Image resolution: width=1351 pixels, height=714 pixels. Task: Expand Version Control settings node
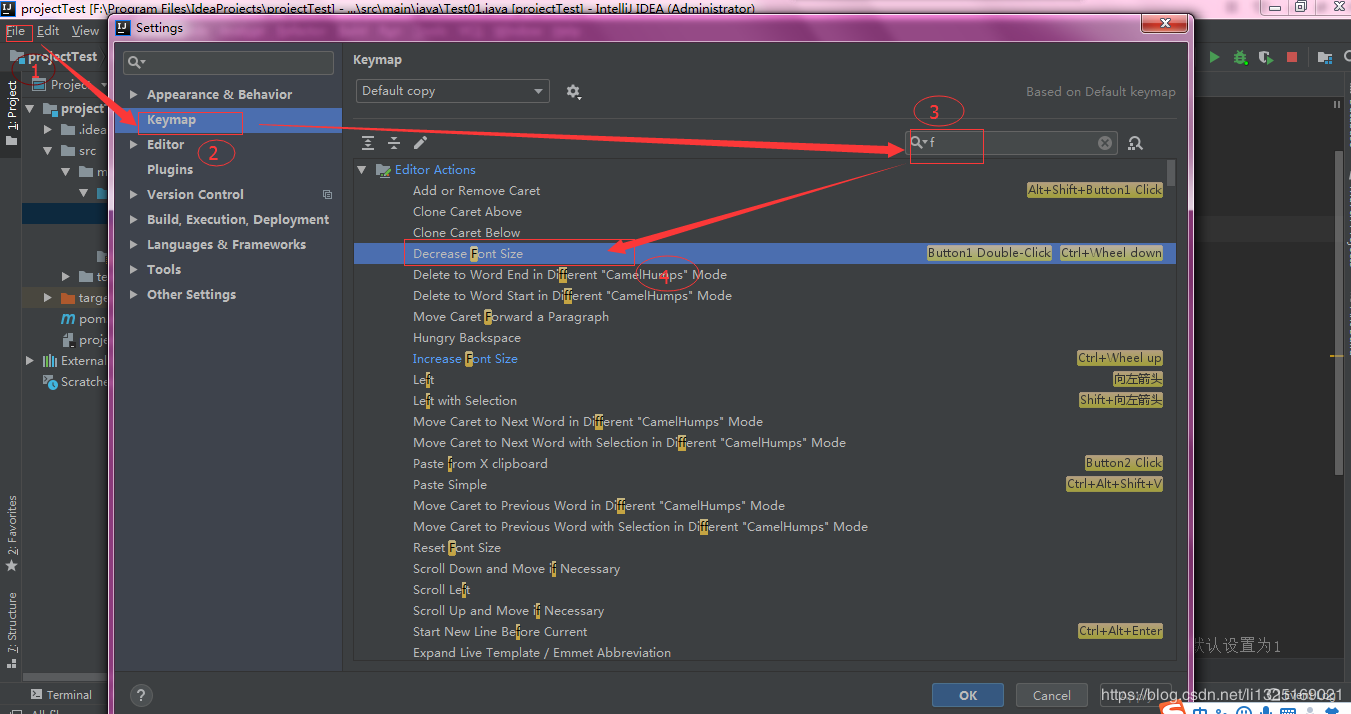(134, 195)
